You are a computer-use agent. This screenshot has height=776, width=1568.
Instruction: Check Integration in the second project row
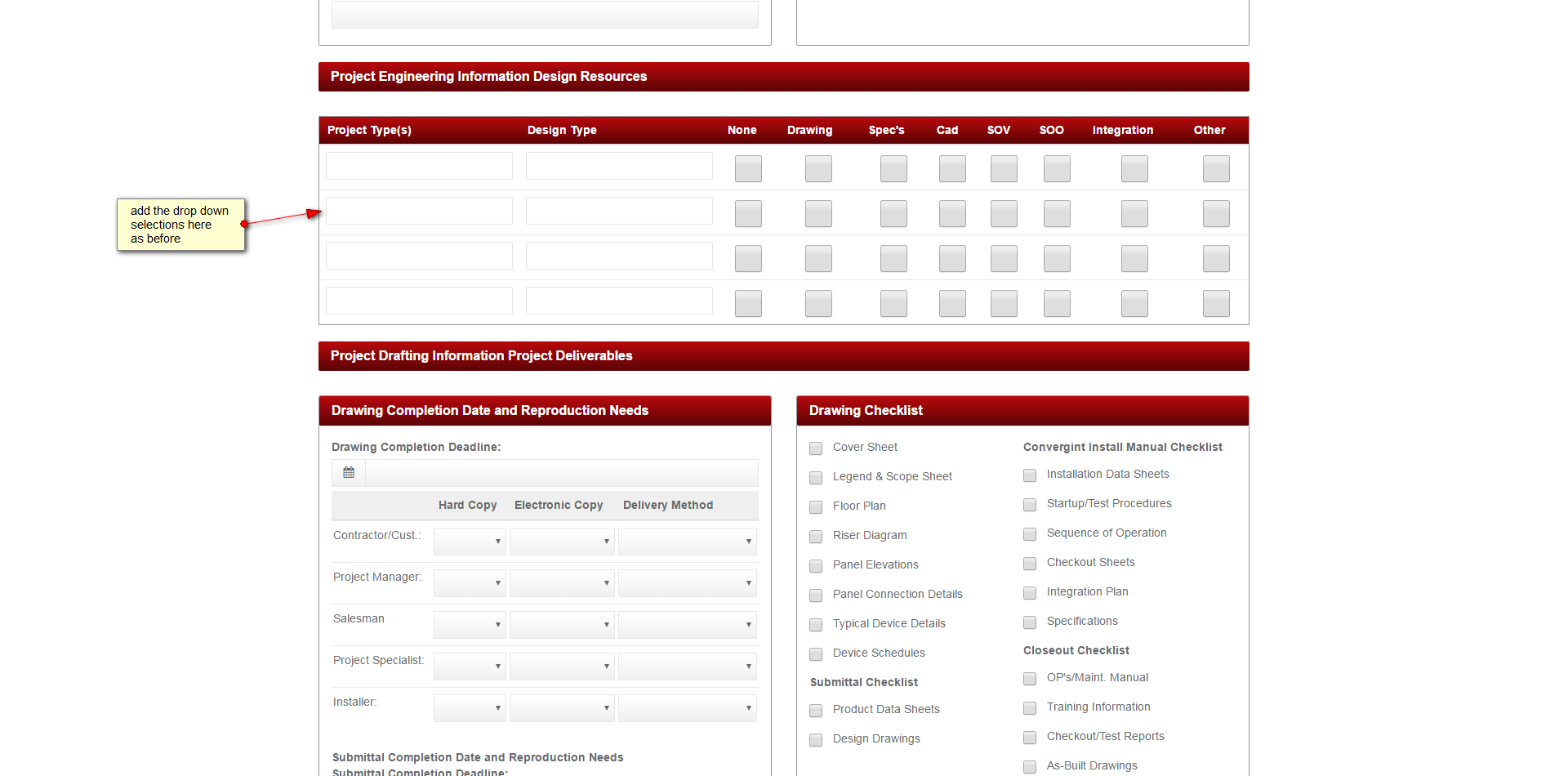point(1134,214)
